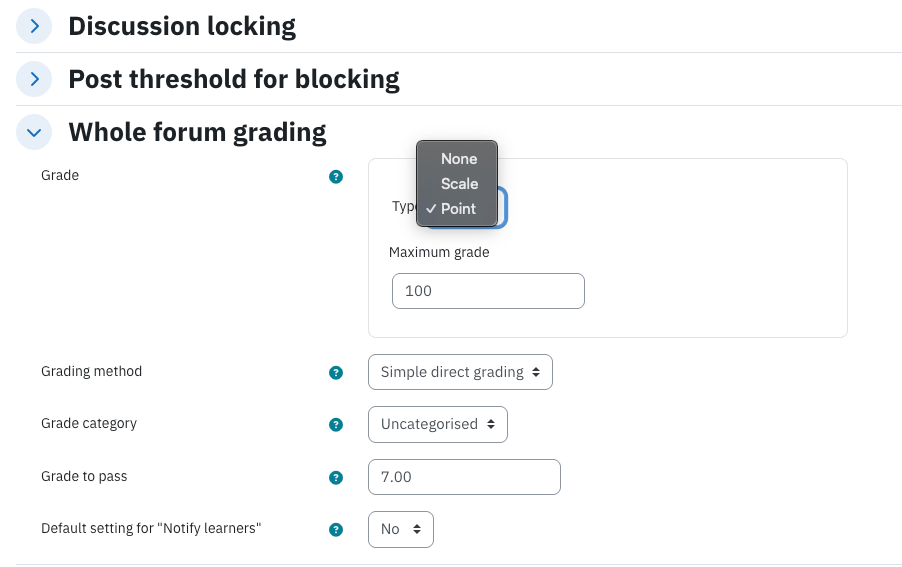The image size is (902, 567).
Task: Click the Maximum grade label
Action: point(439,252)
